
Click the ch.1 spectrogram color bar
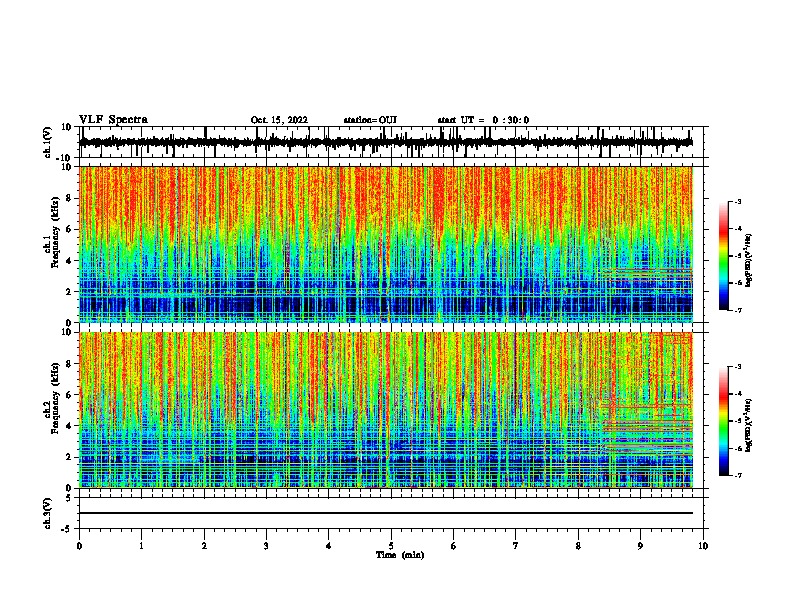click(x=723, y=256)
